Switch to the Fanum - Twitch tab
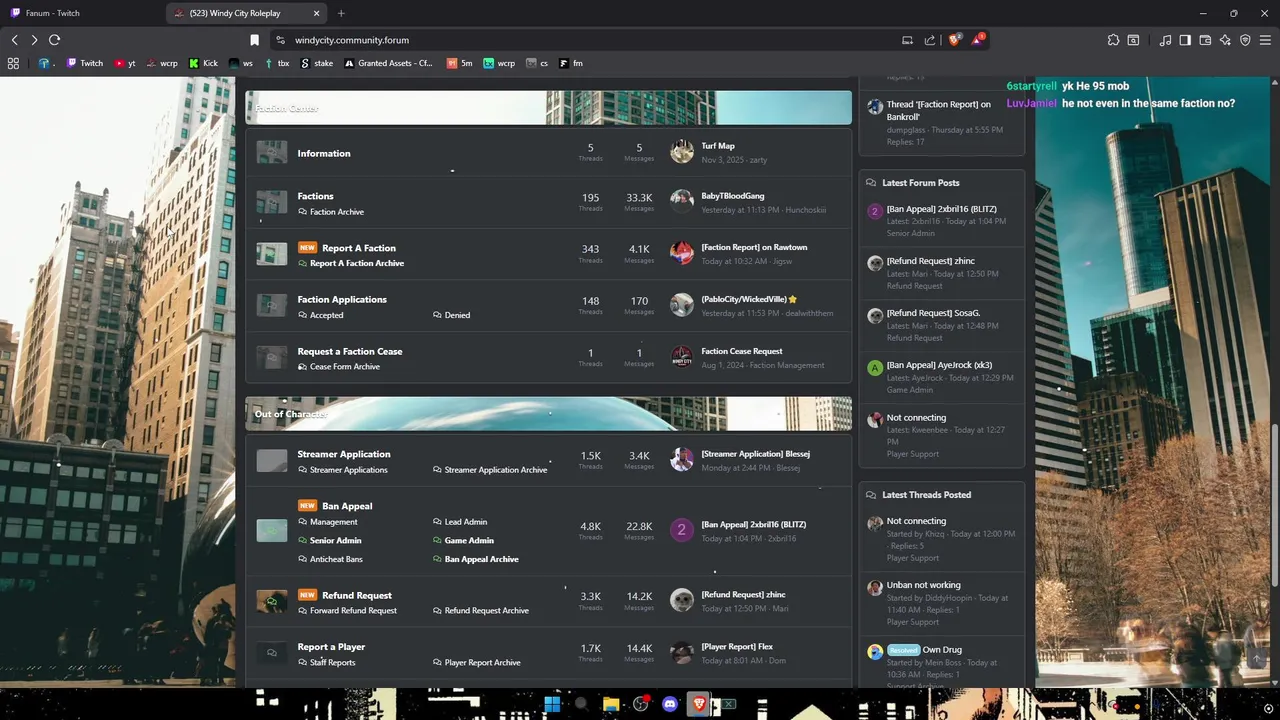Viewport: 1280px width, 720px height. [82, 13]
